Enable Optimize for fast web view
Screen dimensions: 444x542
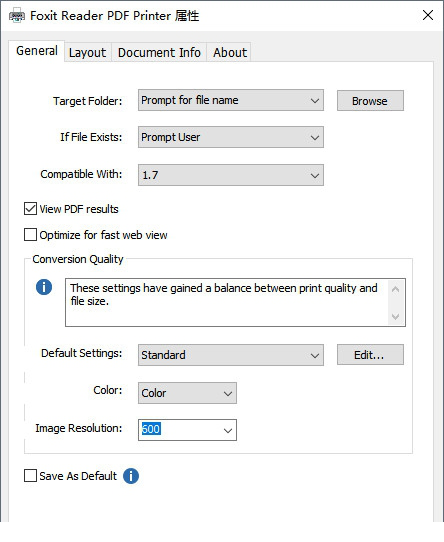pyautogui.click(x=30, y=234)
